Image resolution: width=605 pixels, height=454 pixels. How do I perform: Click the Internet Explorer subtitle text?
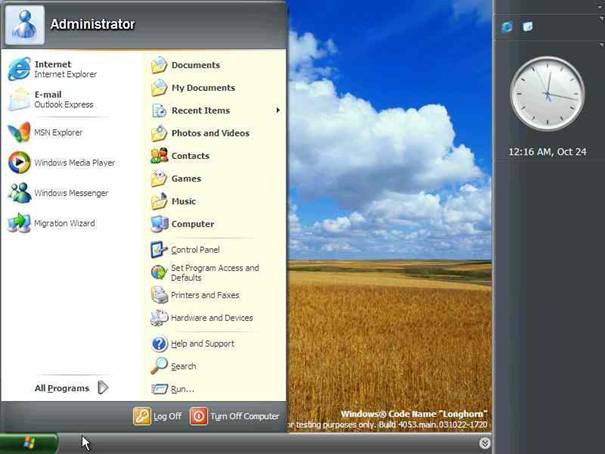(65, 74)
